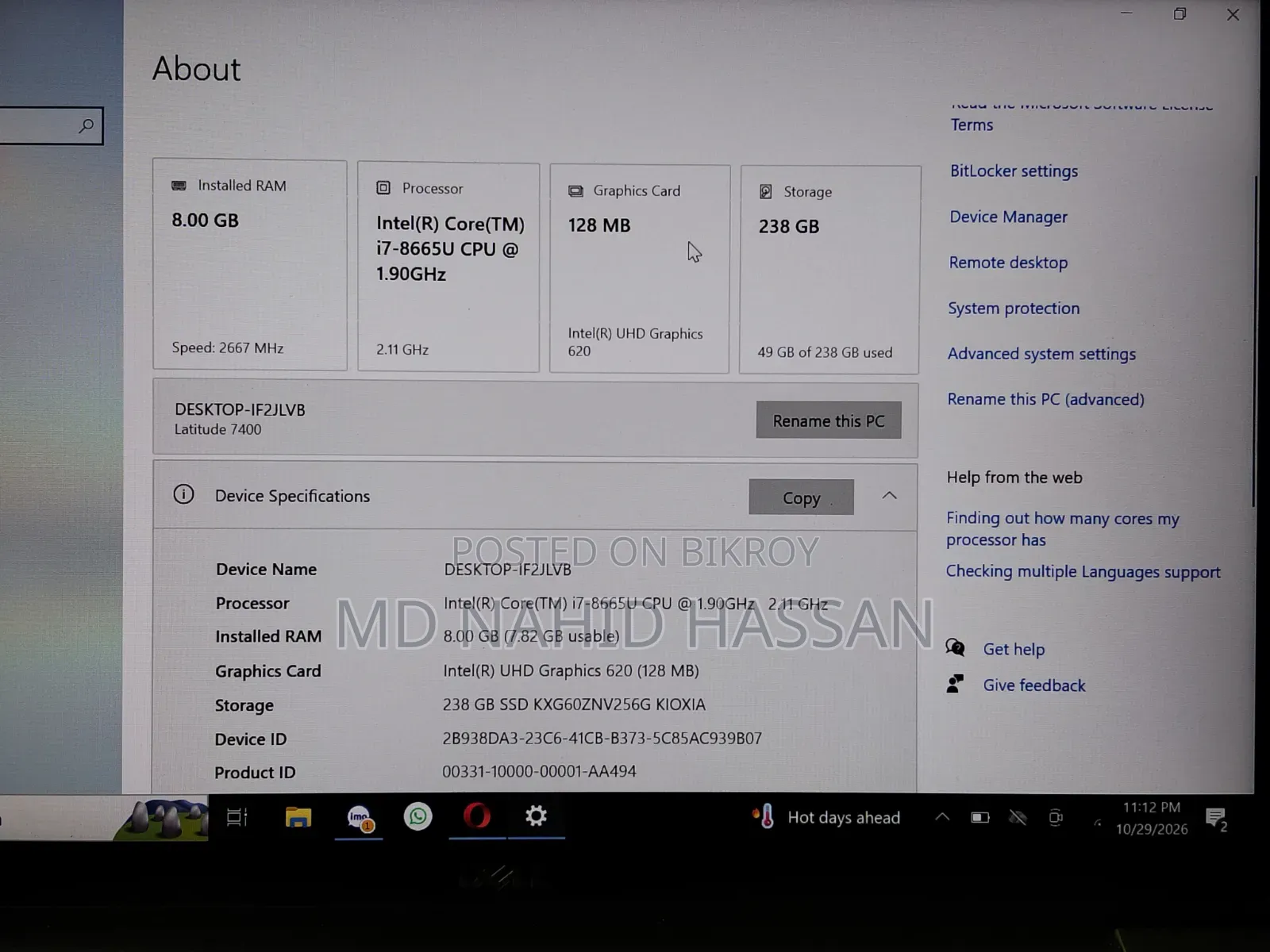Click the 'Hot days ahead' weather text
The height and width of the screenshot is (952, 1270).
coord(844,817)
